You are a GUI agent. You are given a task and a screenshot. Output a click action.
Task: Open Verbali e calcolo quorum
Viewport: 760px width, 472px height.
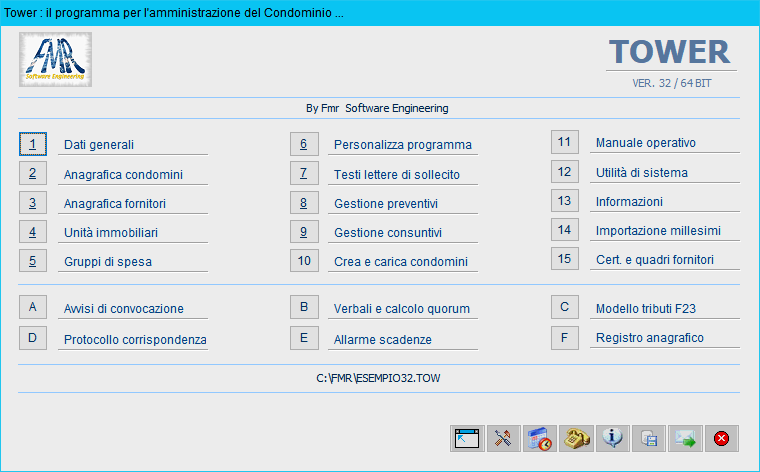(x=402, y=309)
